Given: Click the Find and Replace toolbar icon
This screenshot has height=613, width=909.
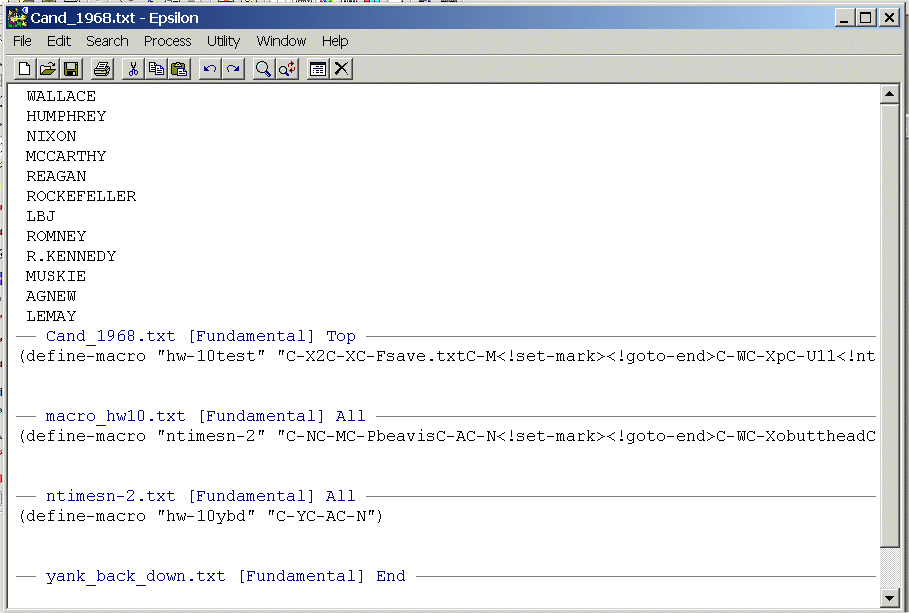Looking at the screenshot, I should tap(286, 68).
